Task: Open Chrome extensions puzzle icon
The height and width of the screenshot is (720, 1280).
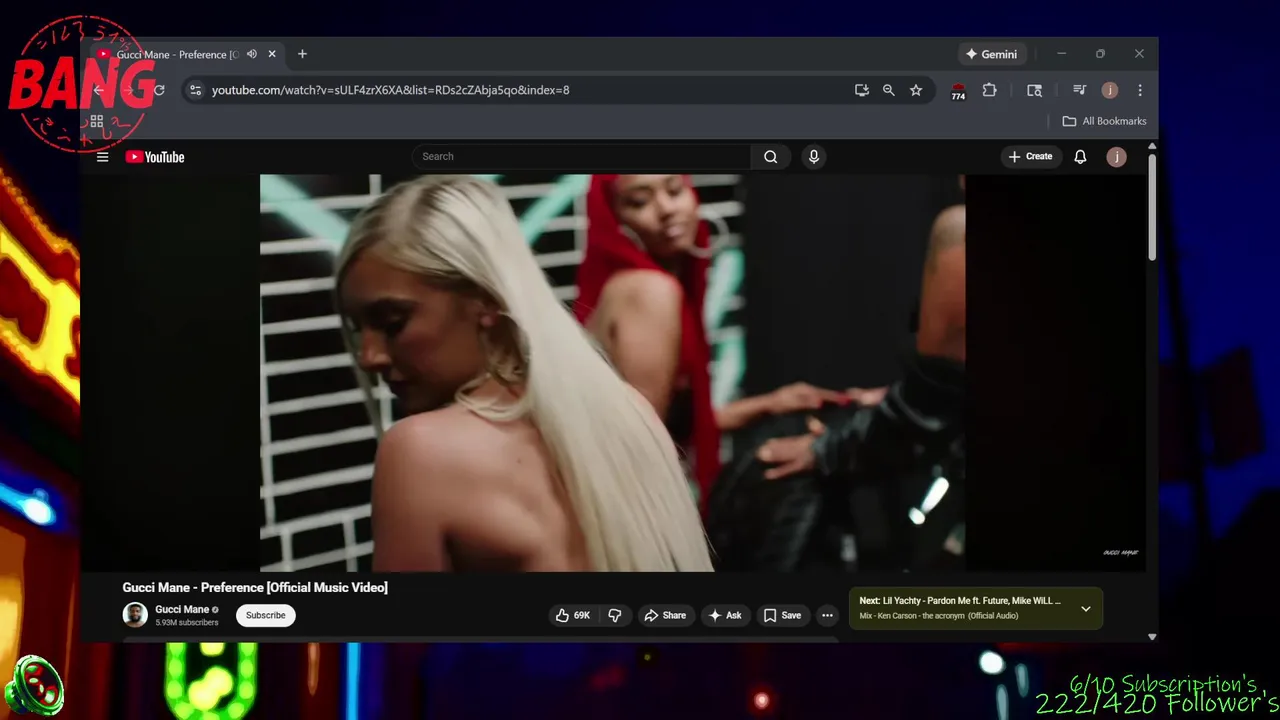Action: pyautogui.click(x=989, y=90)
